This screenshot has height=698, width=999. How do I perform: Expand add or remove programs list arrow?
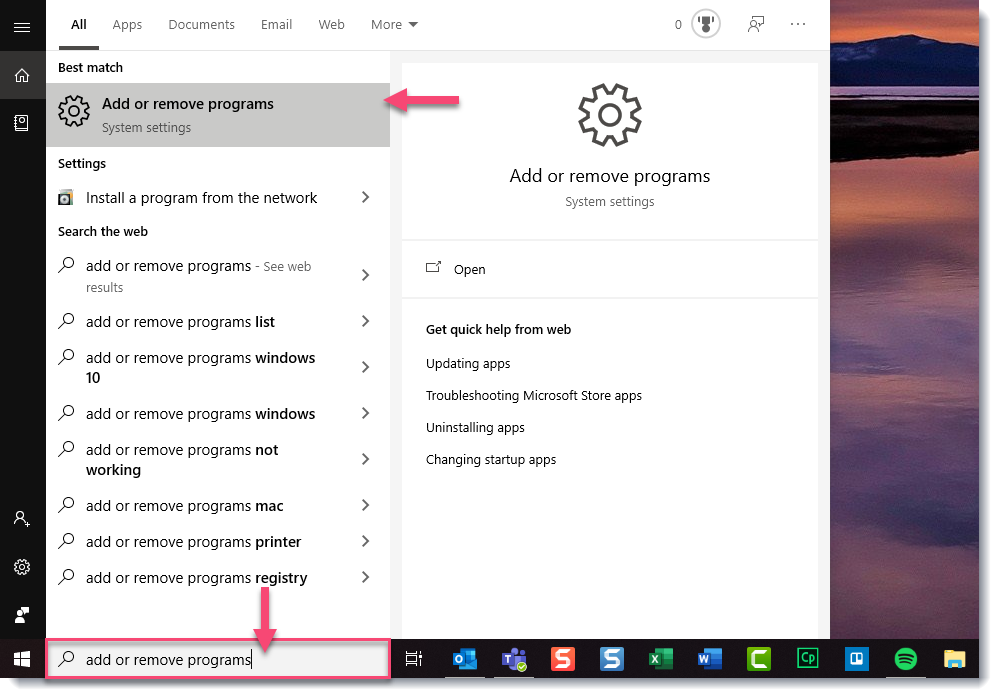366,322
